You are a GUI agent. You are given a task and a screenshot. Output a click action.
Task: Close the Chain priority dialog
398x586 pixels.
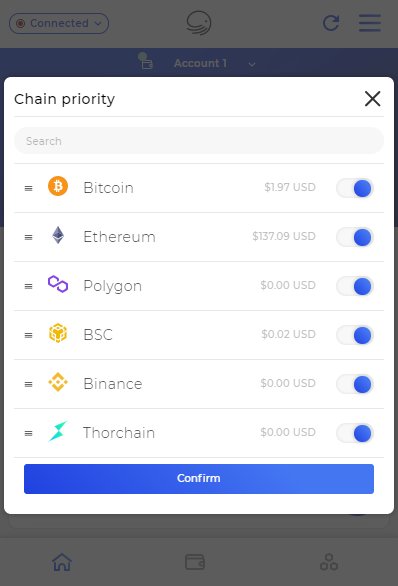372,99
